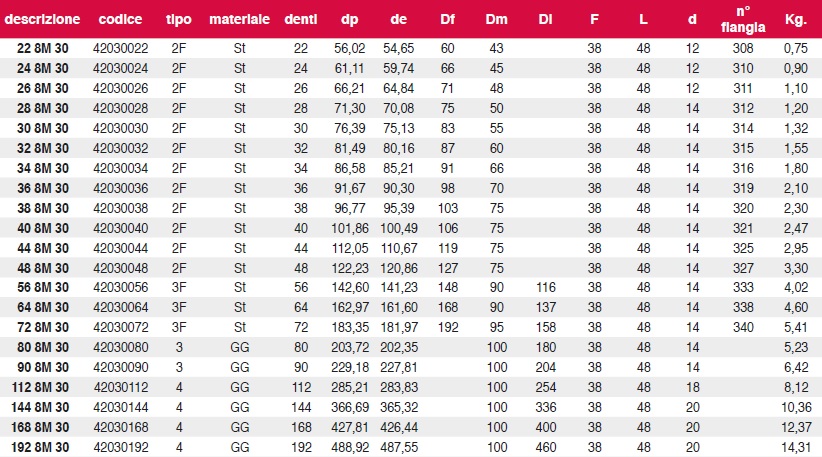Select the 112 8M 30 row description

click(40, 387)
